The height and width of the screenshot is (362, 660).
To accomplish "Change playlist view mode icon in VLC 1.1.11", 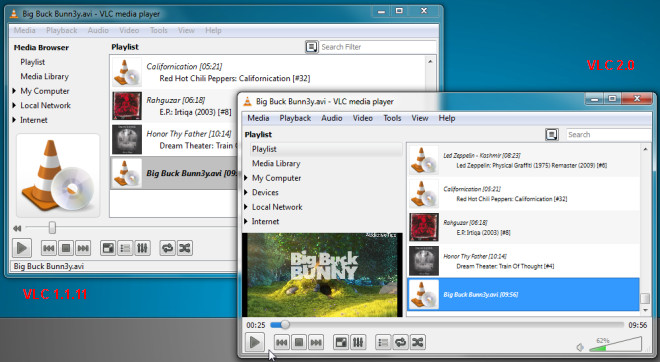I will (311, 47).
